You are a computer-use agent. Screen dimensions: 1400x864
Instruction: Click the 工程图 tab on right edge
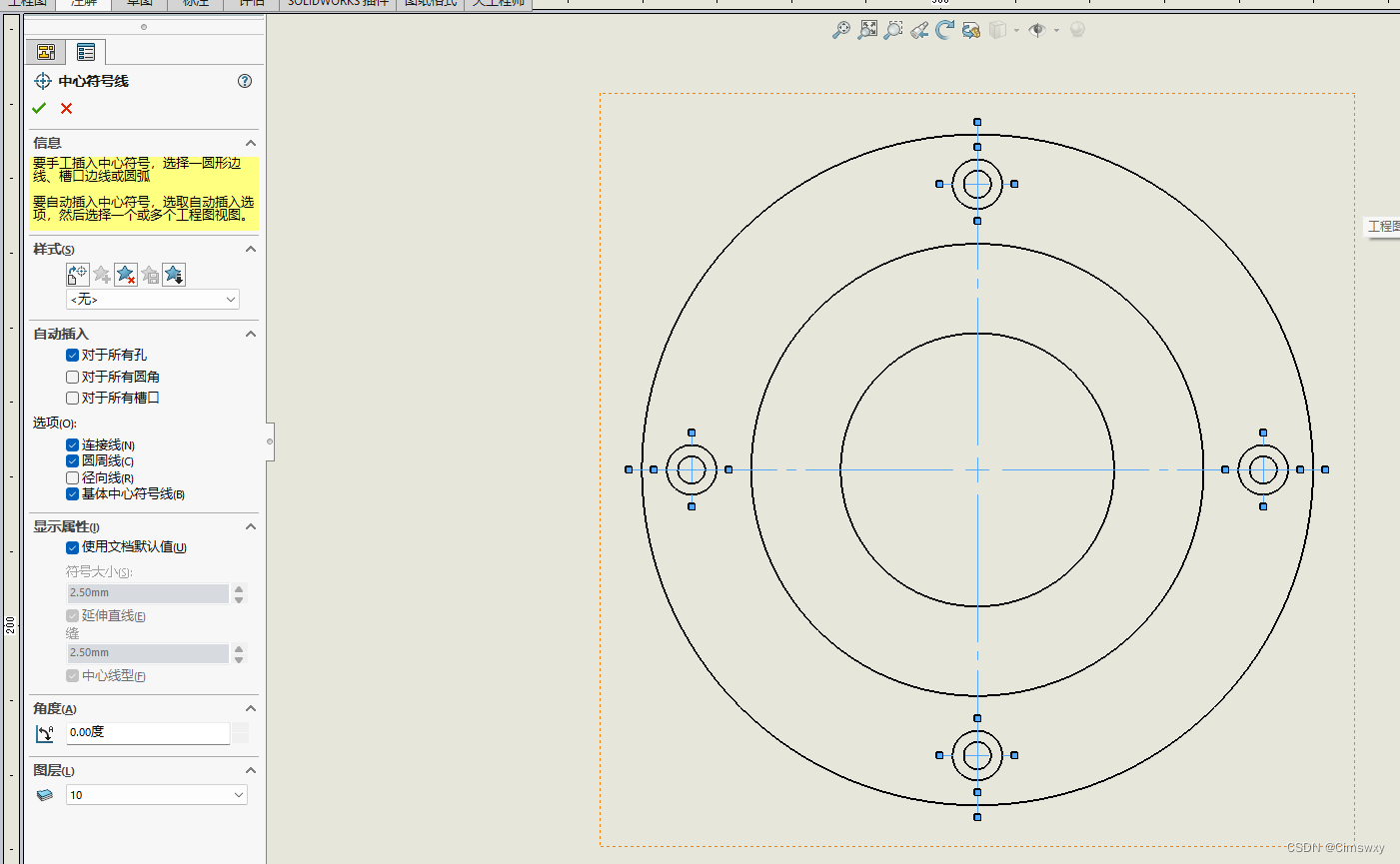point(1383,227)
